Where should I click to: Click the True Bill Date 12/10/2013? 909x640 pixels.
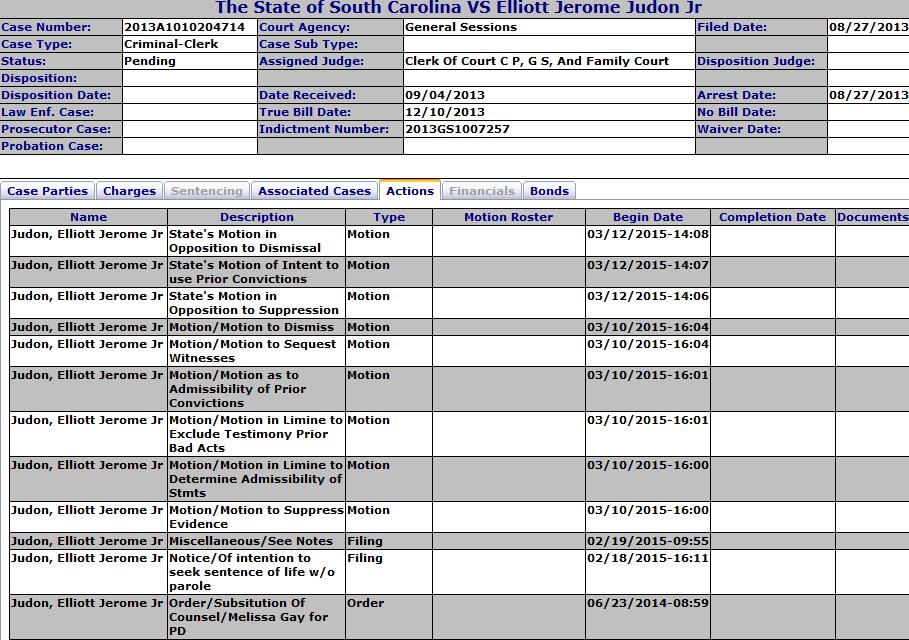tap(445, 112)
